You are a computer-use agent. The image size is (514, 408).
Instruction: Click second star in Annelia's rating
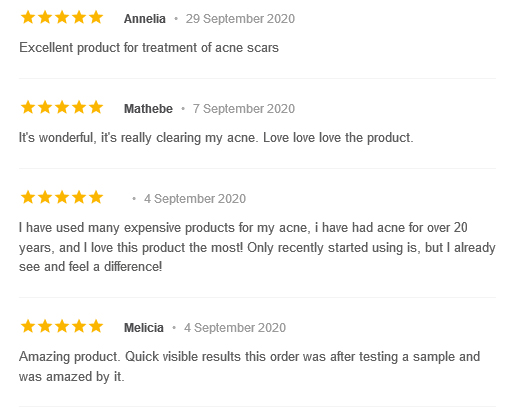point(45,17)
